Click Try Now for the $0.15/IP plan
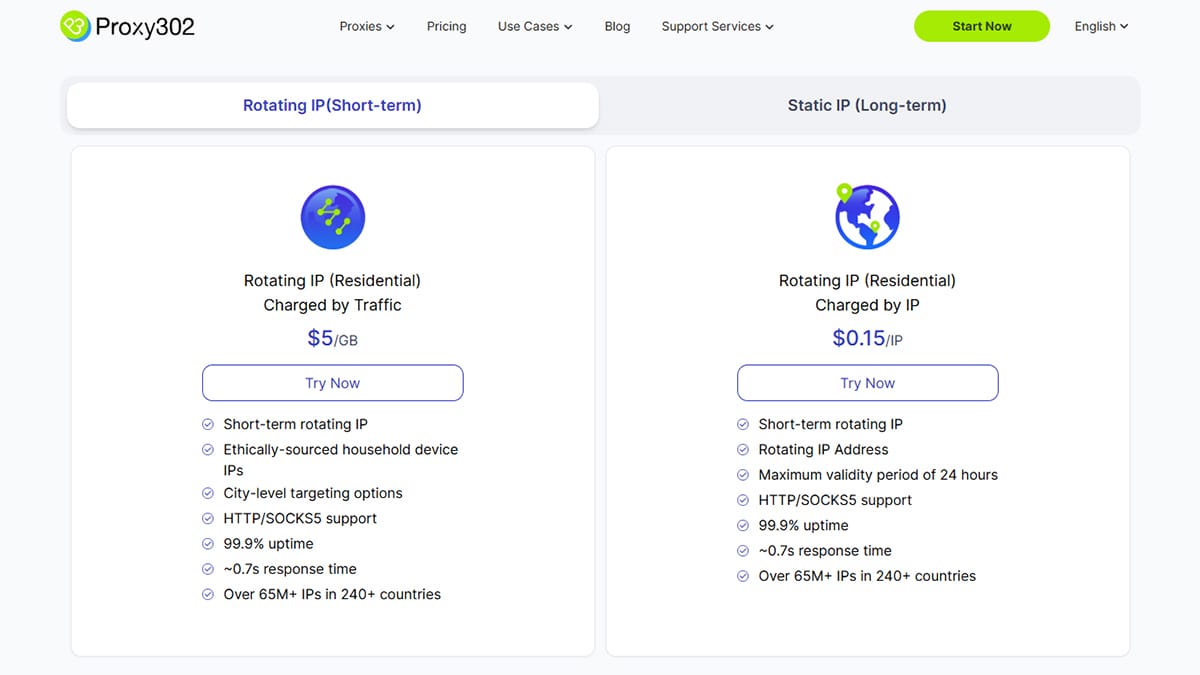The image size is (1200, 675). [x=867, y=383]
